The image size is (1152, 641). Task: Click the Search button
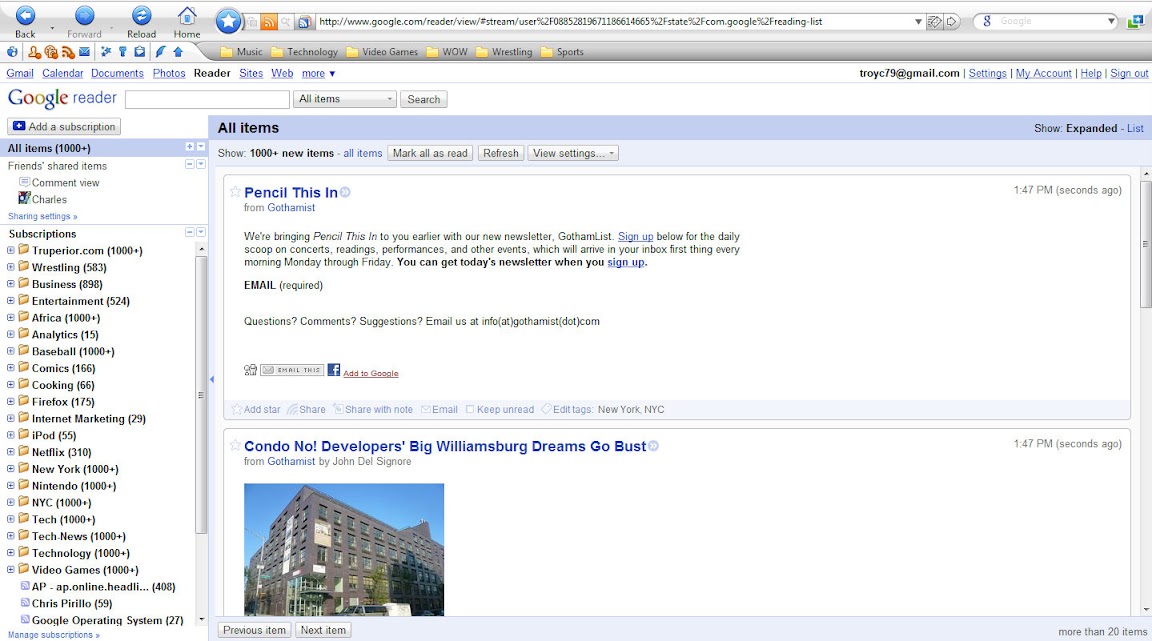[423, 99]
